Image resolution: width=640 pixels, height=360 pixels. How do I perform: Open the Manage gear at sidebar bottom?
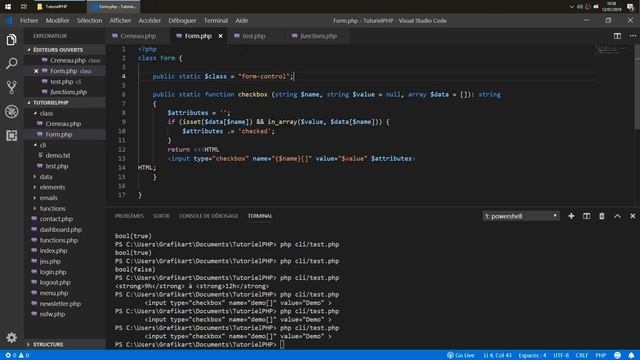pyautogui.click(x=11, y=338)
